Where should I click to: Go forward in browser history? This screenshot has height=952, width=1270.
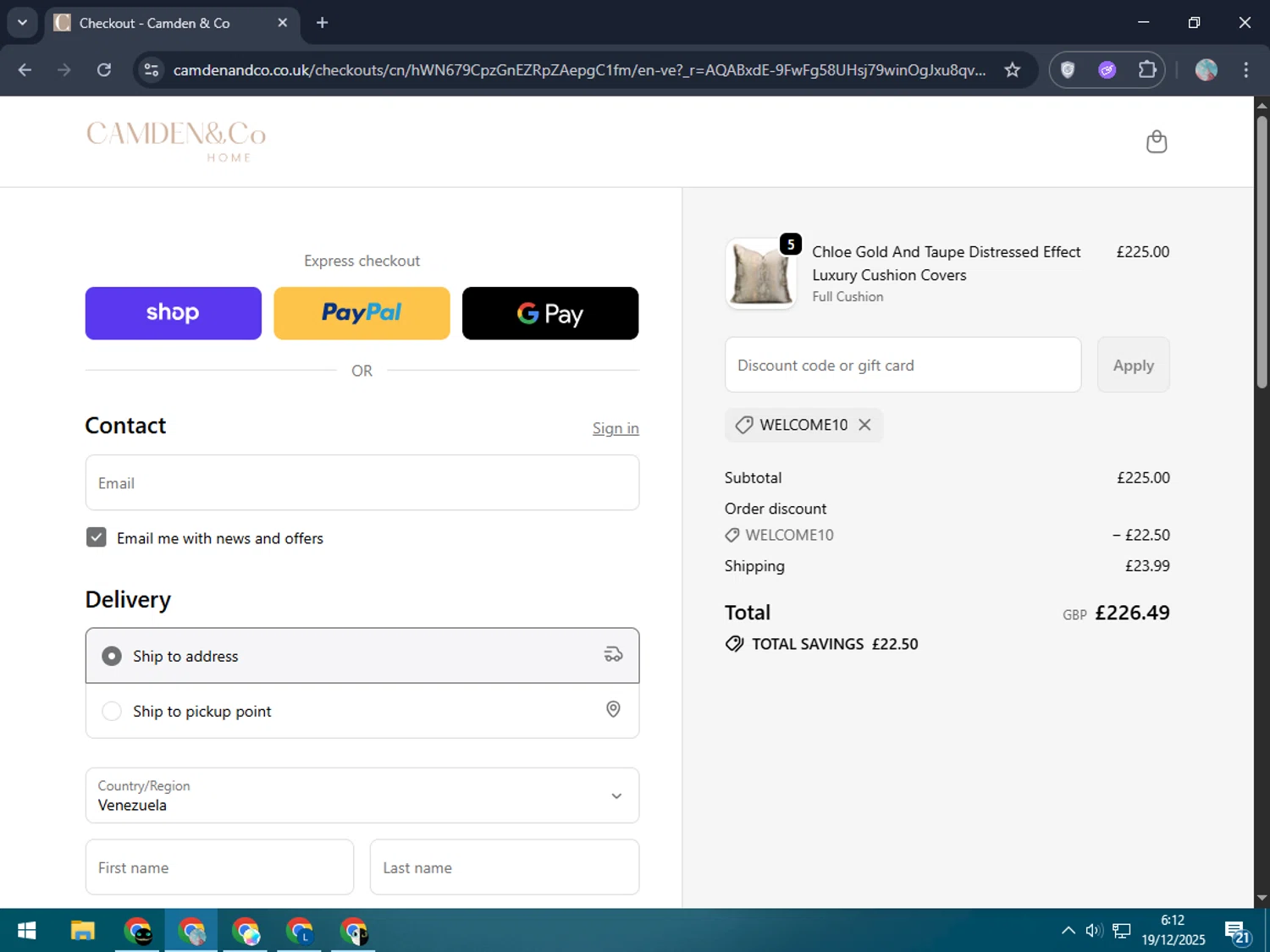pos(64,70)
